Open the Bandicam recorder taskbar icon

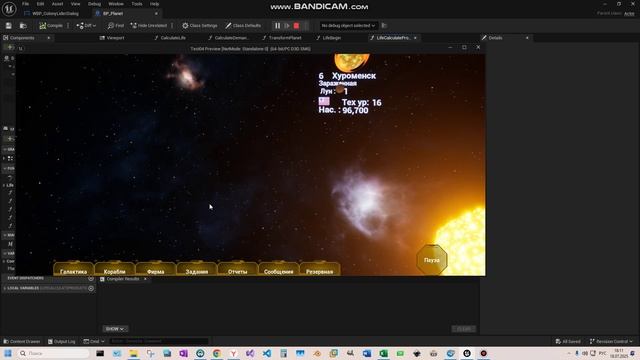(x=484, y=353)
